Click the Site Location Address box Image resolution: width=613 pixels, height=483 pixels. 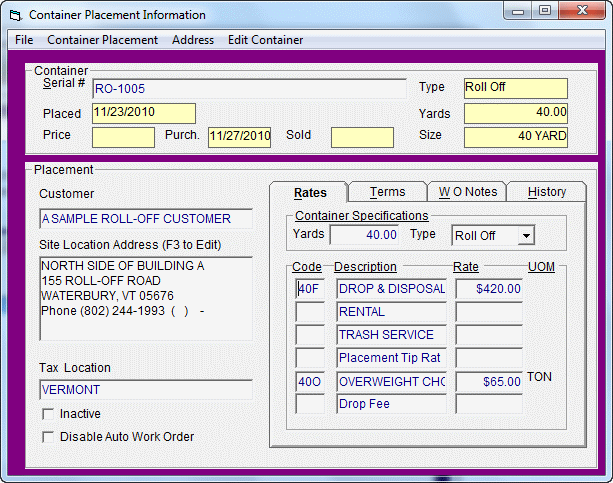point(146,298)
